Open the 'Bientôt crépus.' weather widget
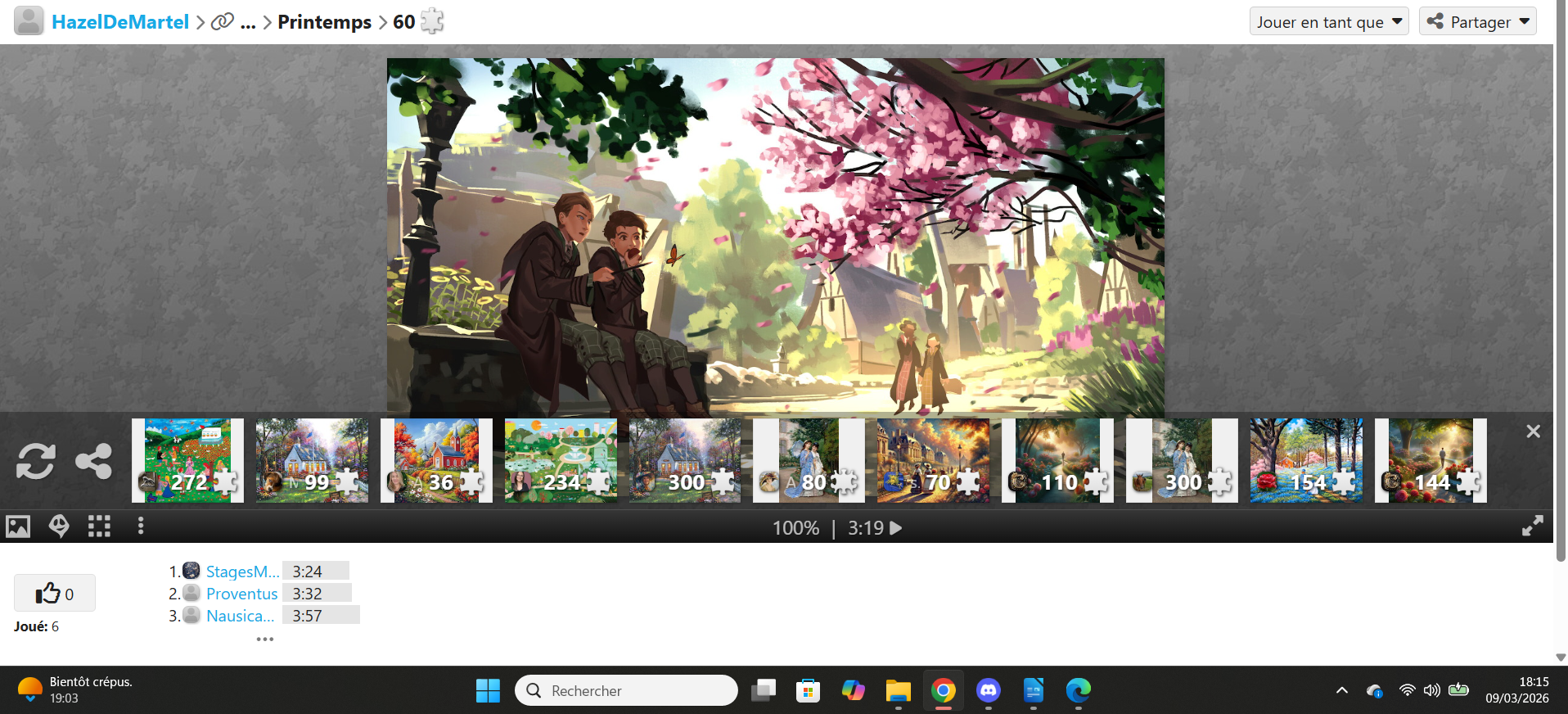Viewport: 1568px width, 714px height. pos(75,690)
